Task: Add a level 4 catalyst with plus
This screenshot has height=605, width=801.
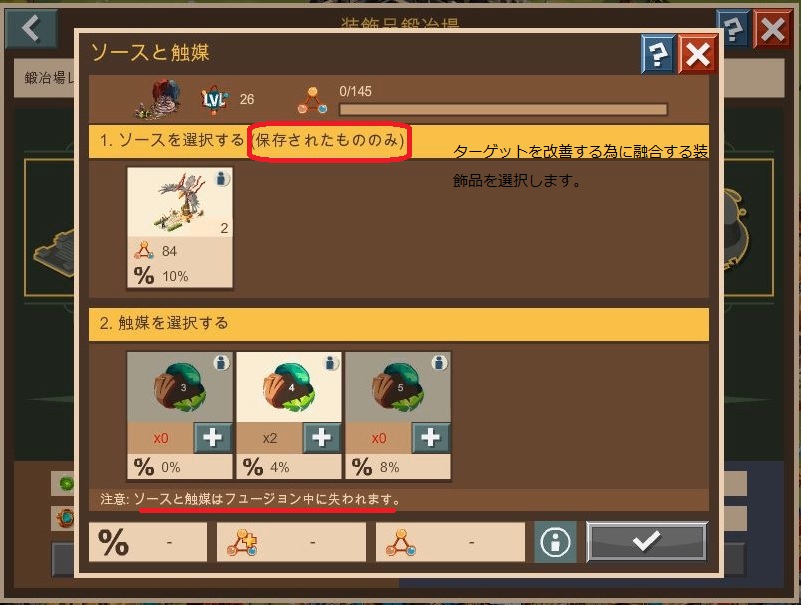Action: 321,437
